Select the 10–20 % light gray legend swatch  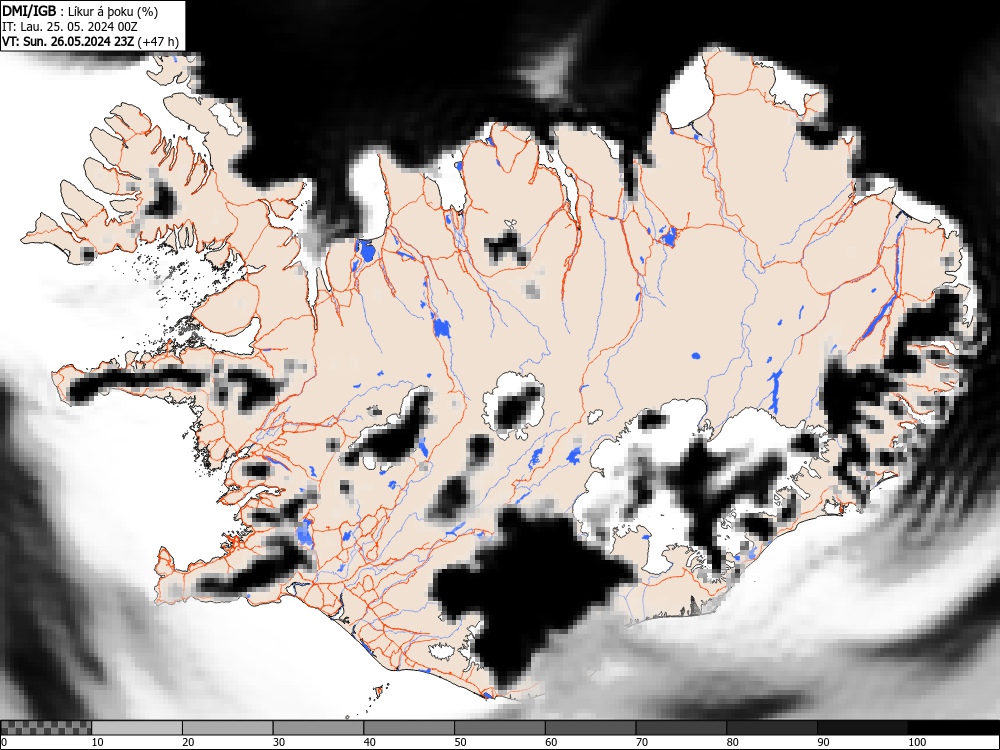coord(137,728)
